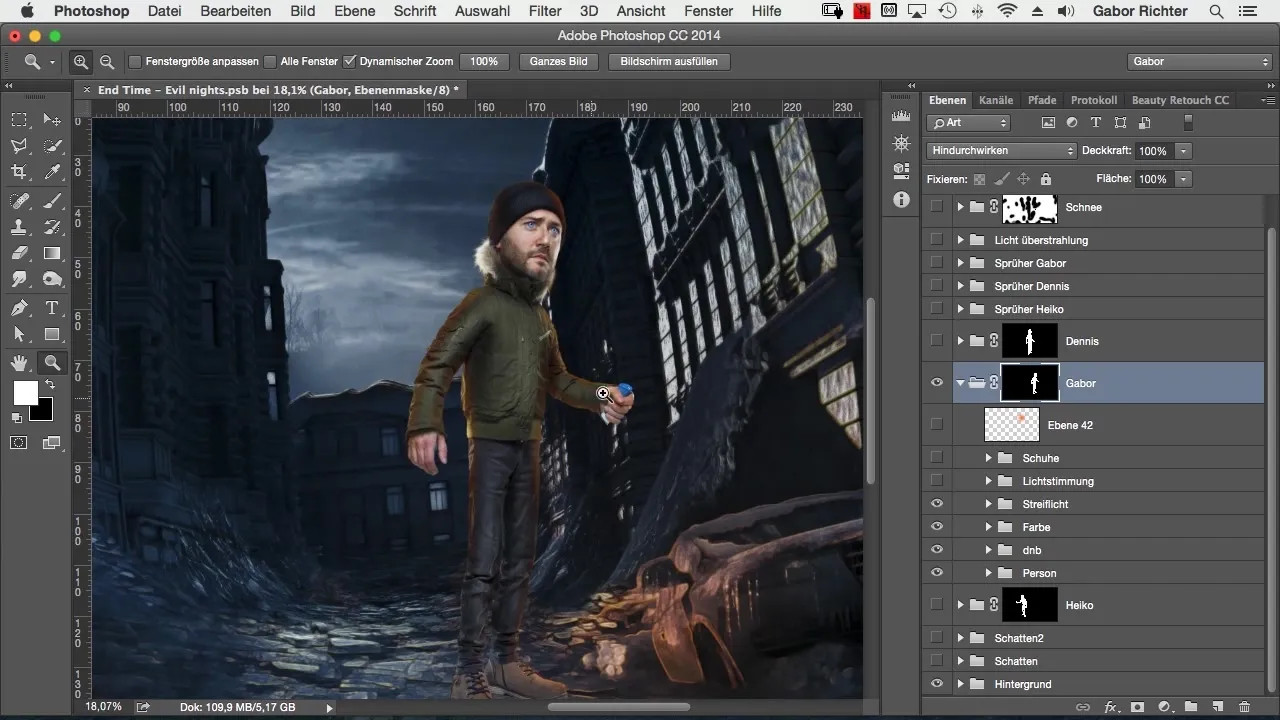1280x720 pixels.
Task: Hide the Hintergrund group
Action: tap(937, 684)
